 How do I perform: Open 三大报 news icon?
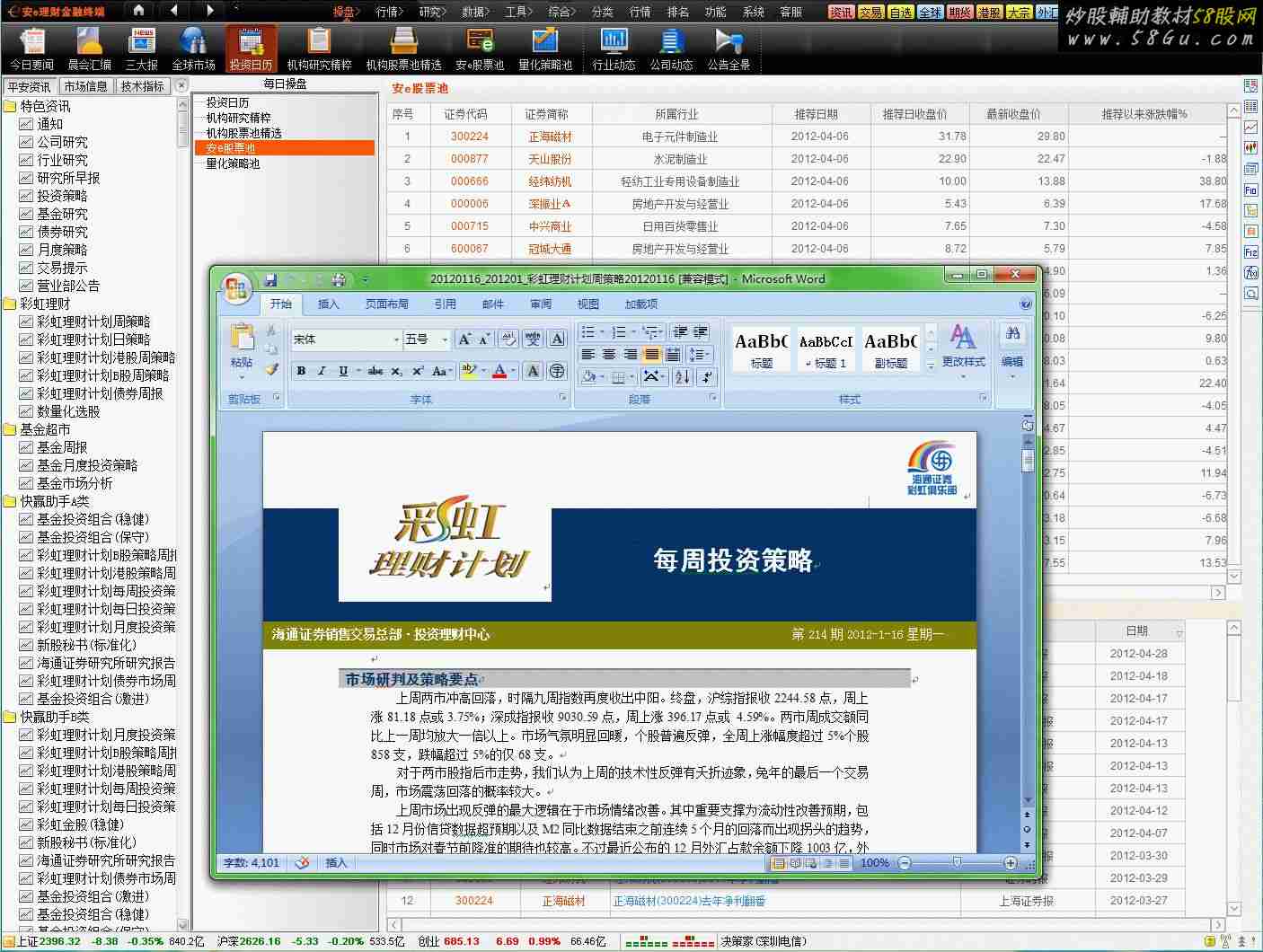[x=142, y=48]
